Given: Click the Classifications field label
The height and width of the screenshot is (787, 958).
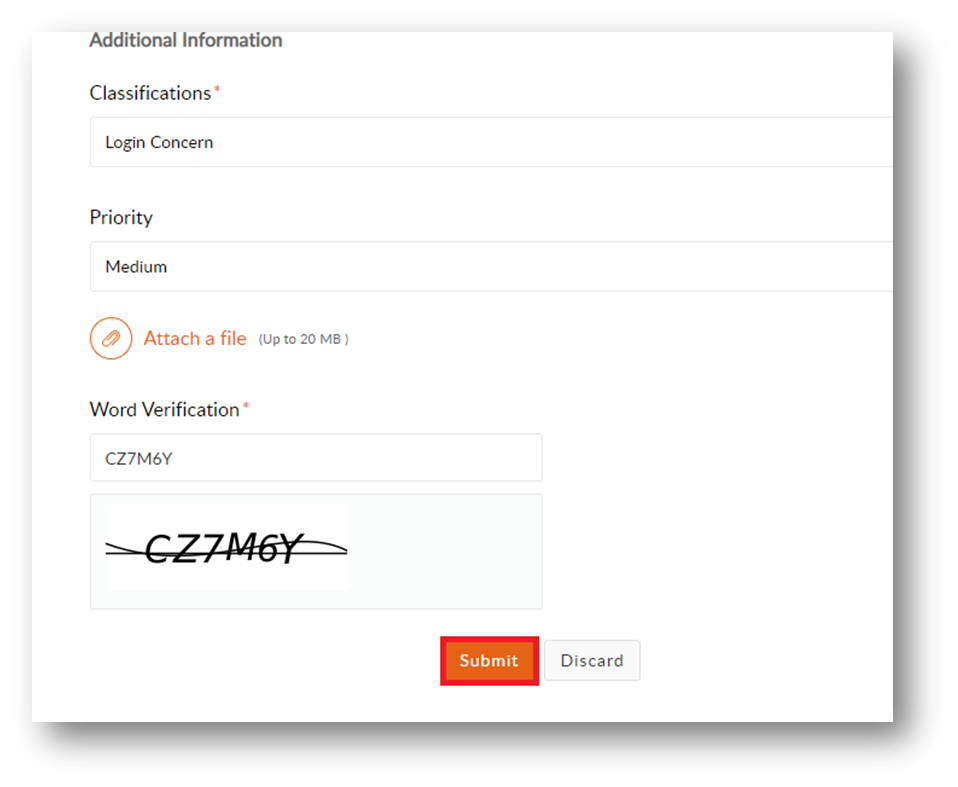Looking at the screenshot, I should click(150, 93).
